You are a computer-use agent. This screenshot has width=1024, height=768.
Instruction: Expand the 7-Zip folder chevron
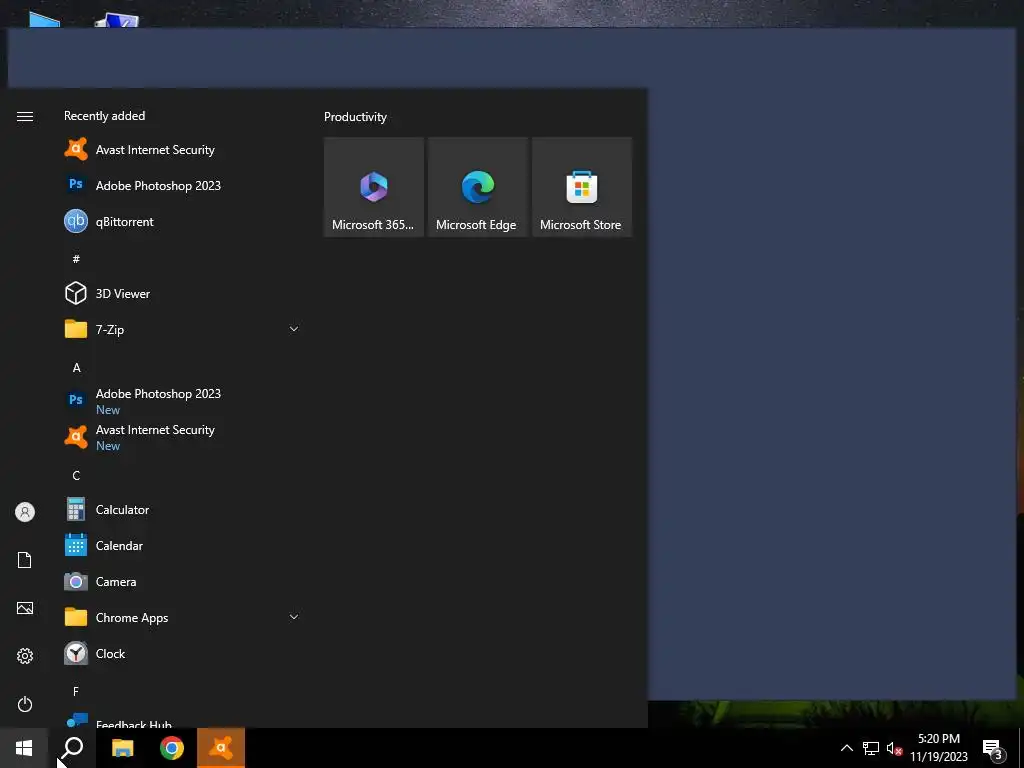pyautogui.click(x=294, y=329)
